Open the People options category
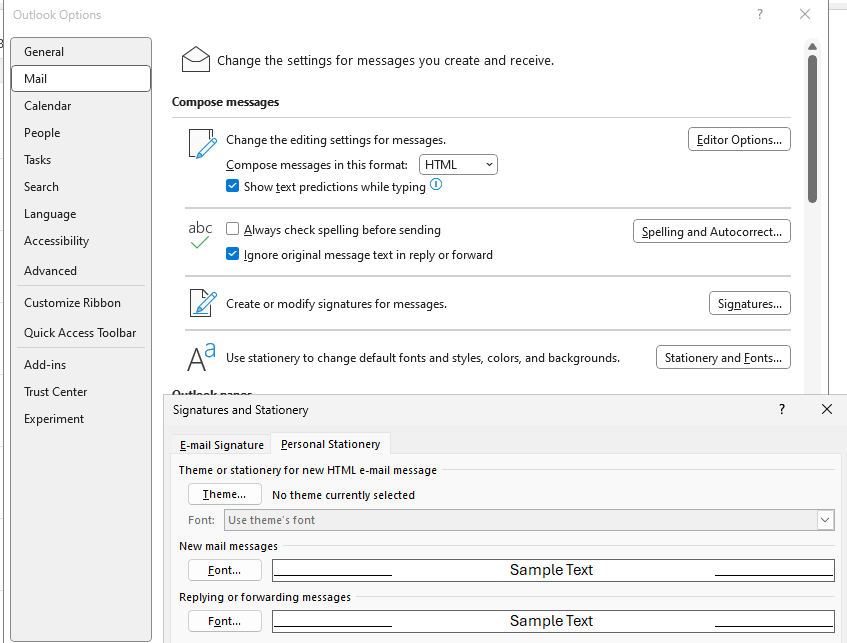This screenshot has width=847, height=643. click(81, 133)
